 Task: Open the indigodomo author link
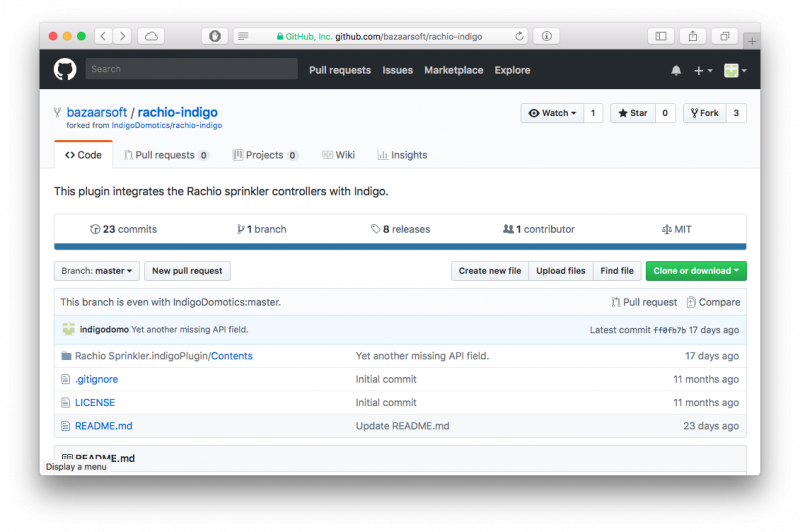(104, 330)
